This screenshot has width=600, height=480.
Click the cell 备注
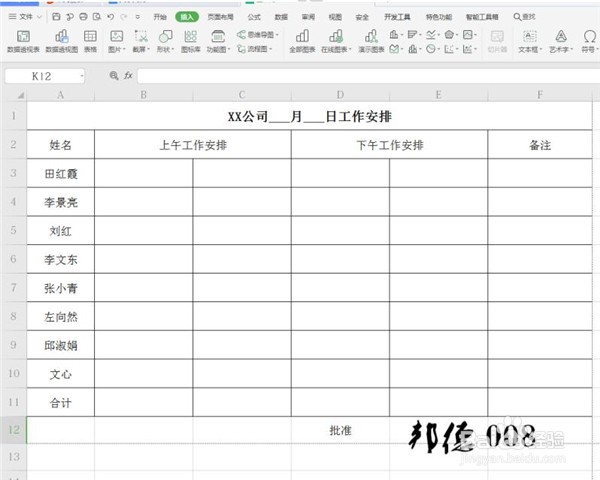(540, 145)
